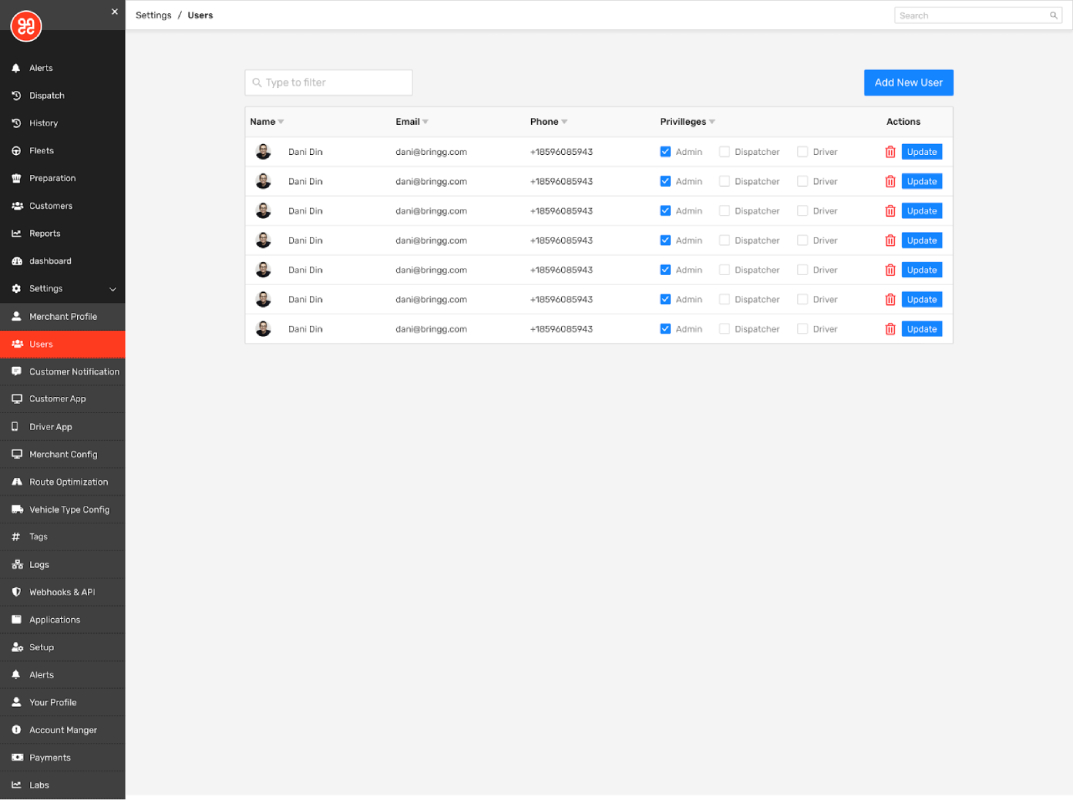Open the Alerts item above Dispatch

(62, 68)
